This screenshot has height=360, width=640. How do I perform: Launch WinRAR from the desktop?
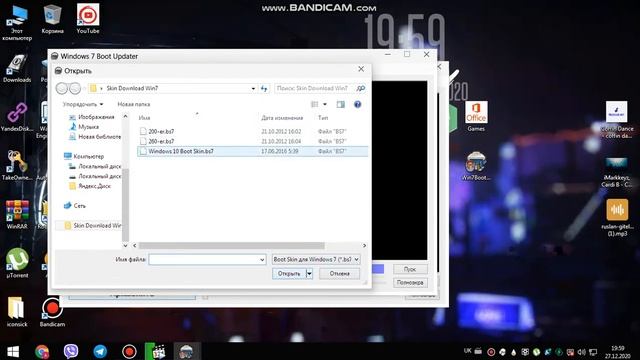[17, 215]
